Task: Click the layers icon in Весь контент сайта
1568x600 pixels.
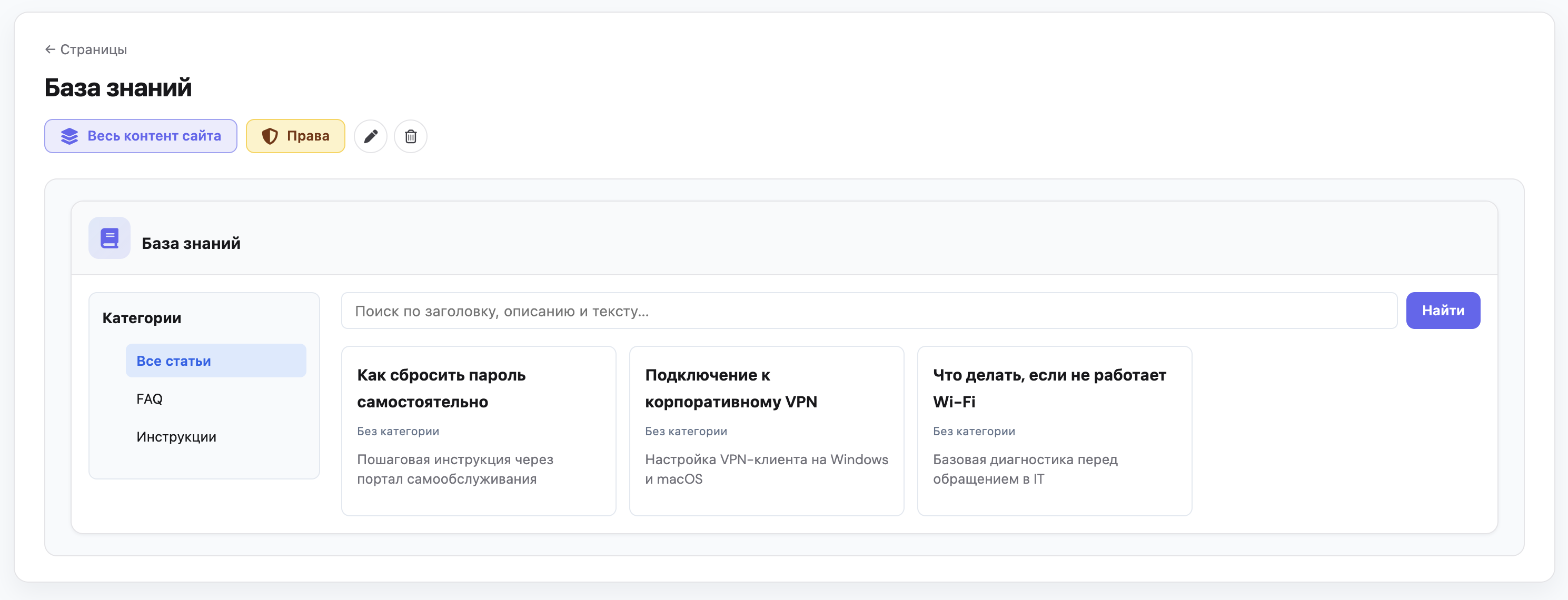Action: pos(70,136)
